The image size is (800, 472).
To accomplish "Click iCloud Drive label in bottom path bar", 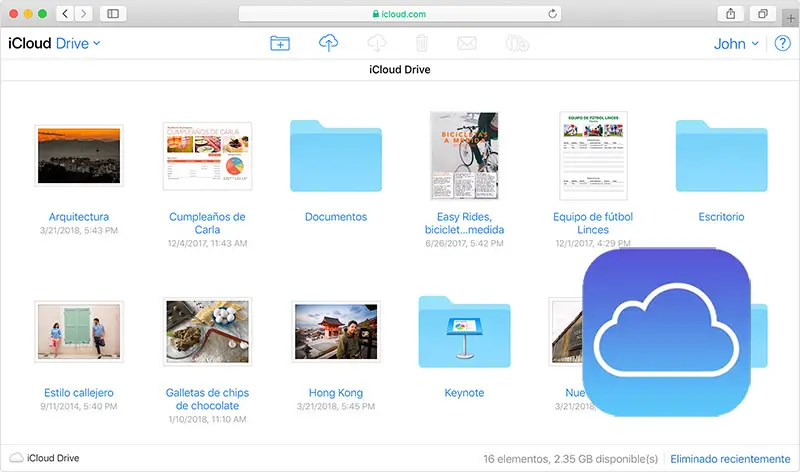I will point(53,458).
